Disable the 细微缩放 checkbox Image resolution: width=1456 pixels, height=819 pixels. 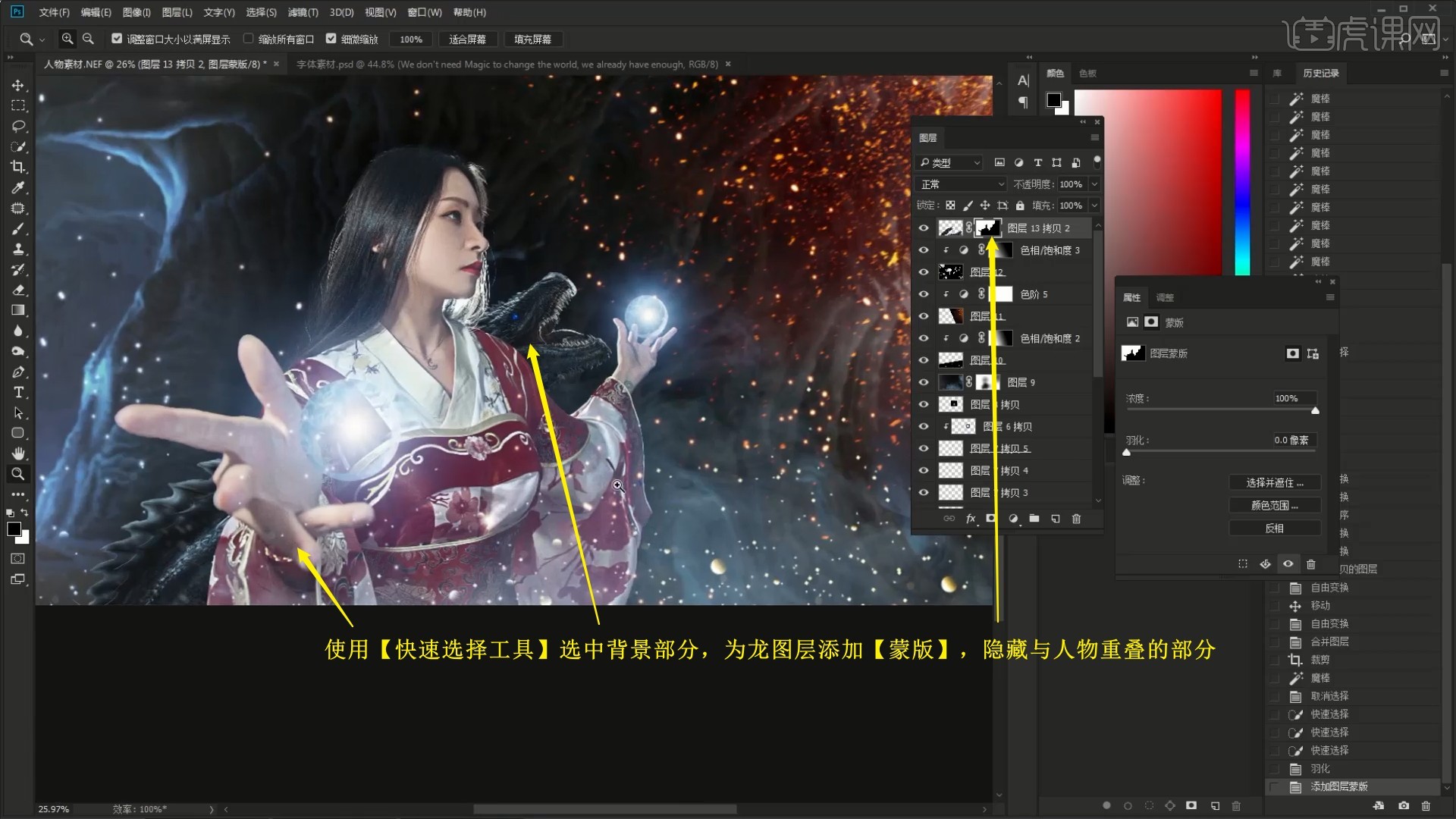point(331,39)
